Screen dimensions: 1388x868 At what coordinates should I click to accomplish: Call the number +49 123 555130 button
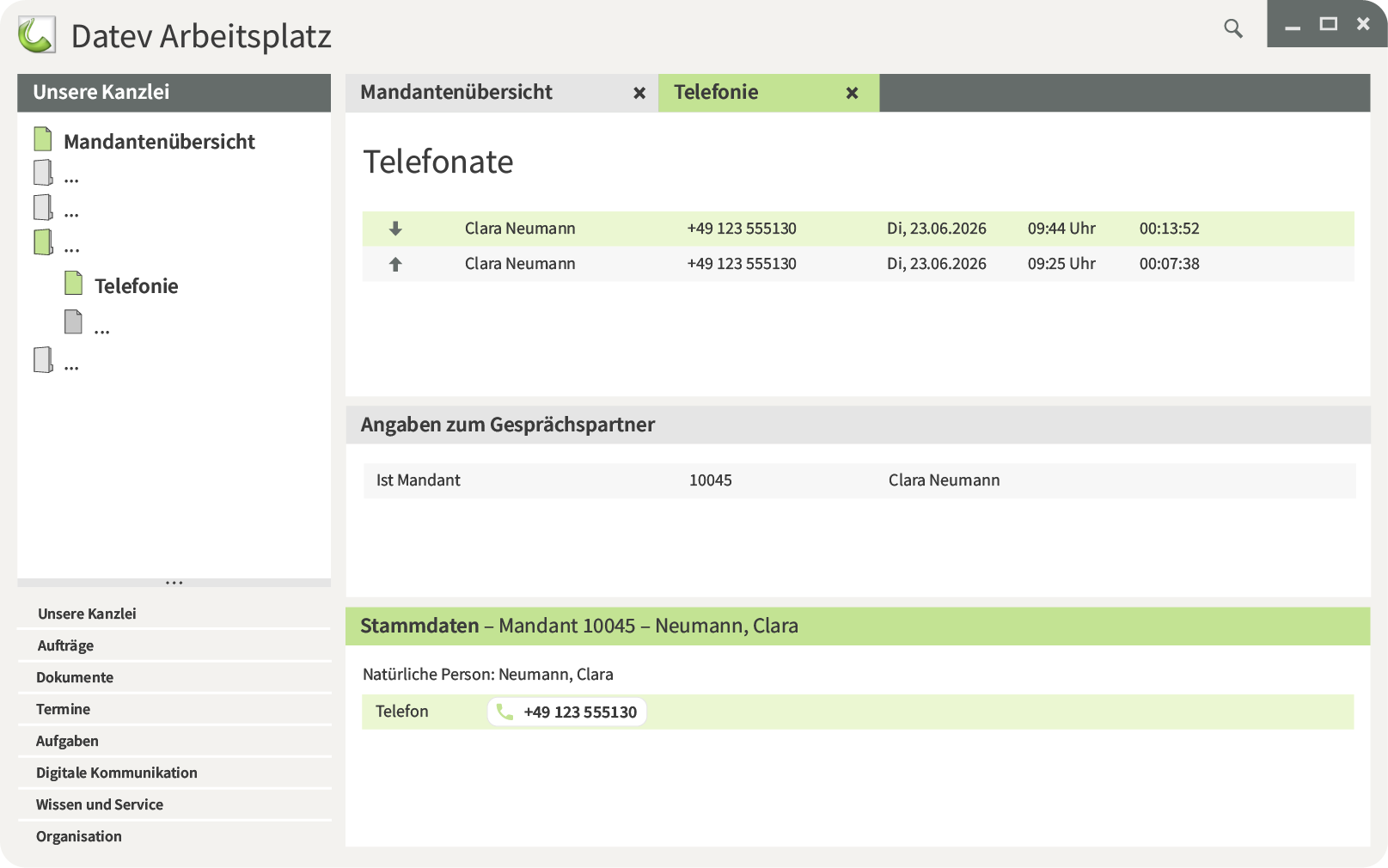(567, 712)
